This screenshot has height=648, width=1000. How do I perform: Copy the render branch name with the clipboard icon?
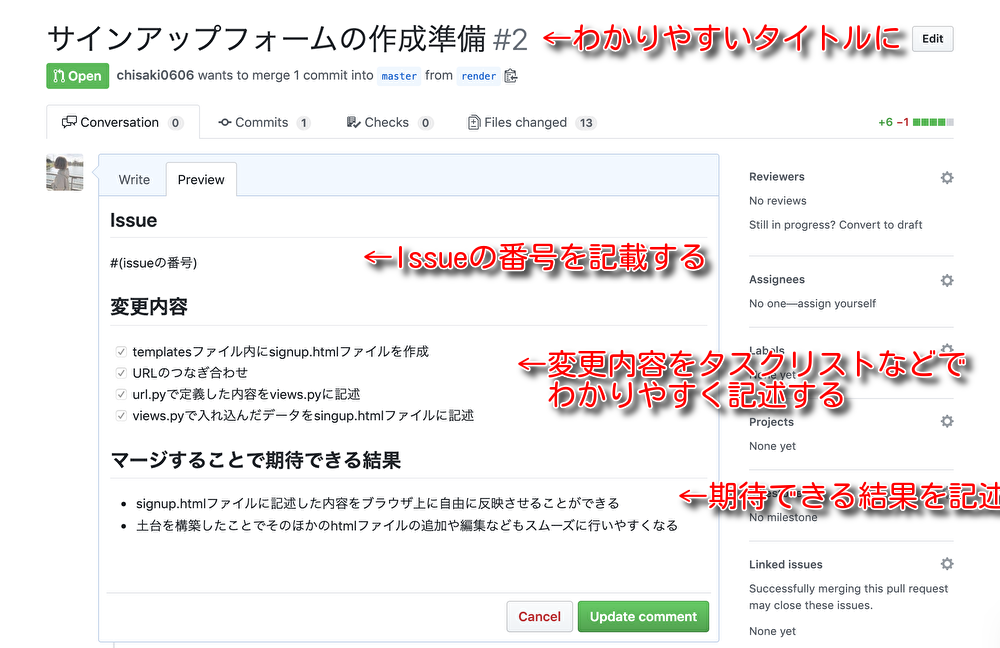point(511,76)
